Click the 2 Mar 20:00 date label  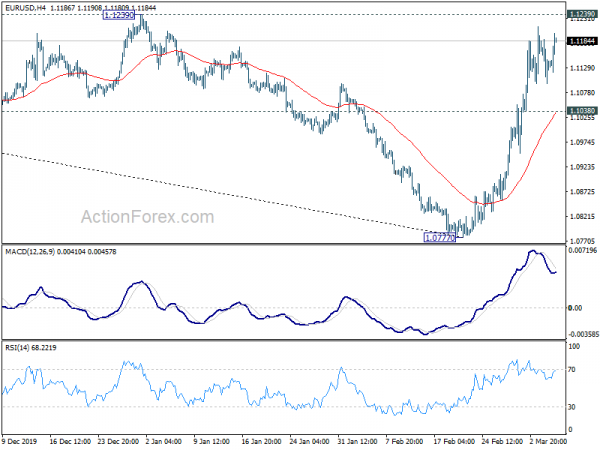[548, 441]
